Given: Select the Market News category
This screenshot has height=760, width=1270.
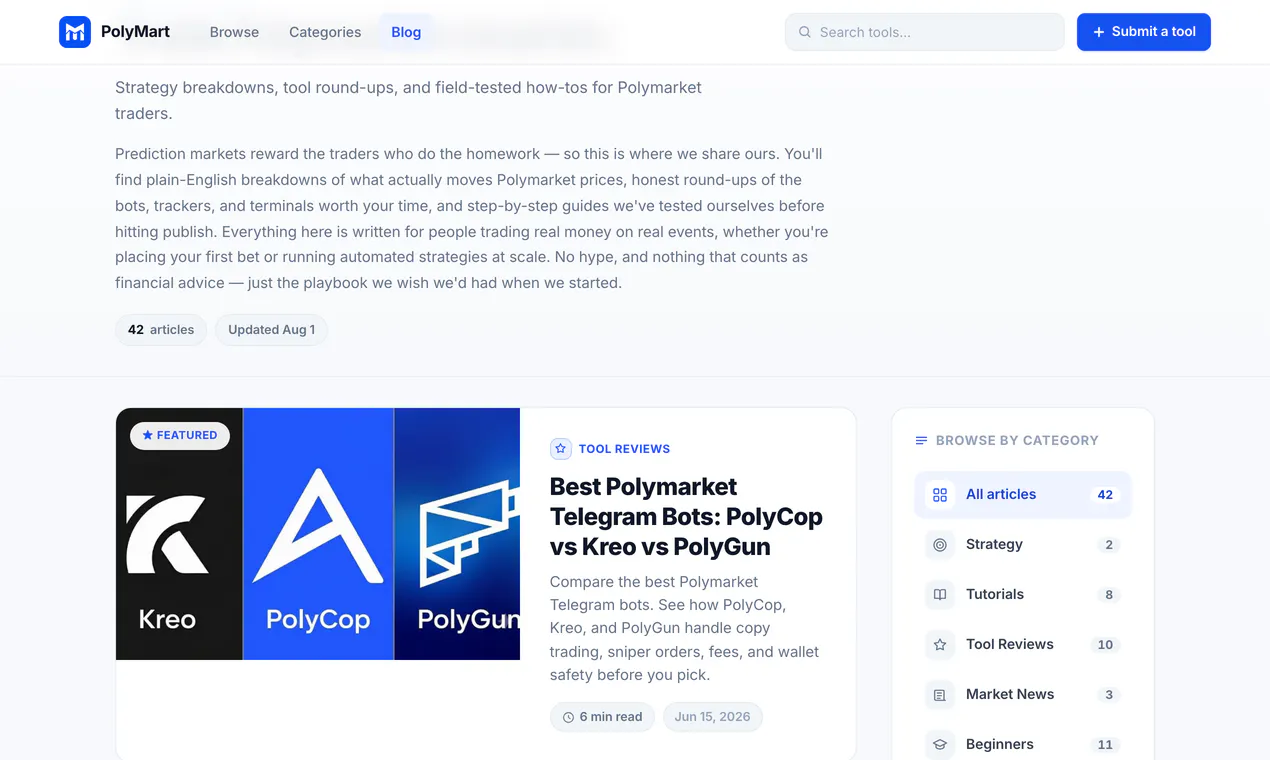Looking at the screenshot, I should coord(1023,695).
